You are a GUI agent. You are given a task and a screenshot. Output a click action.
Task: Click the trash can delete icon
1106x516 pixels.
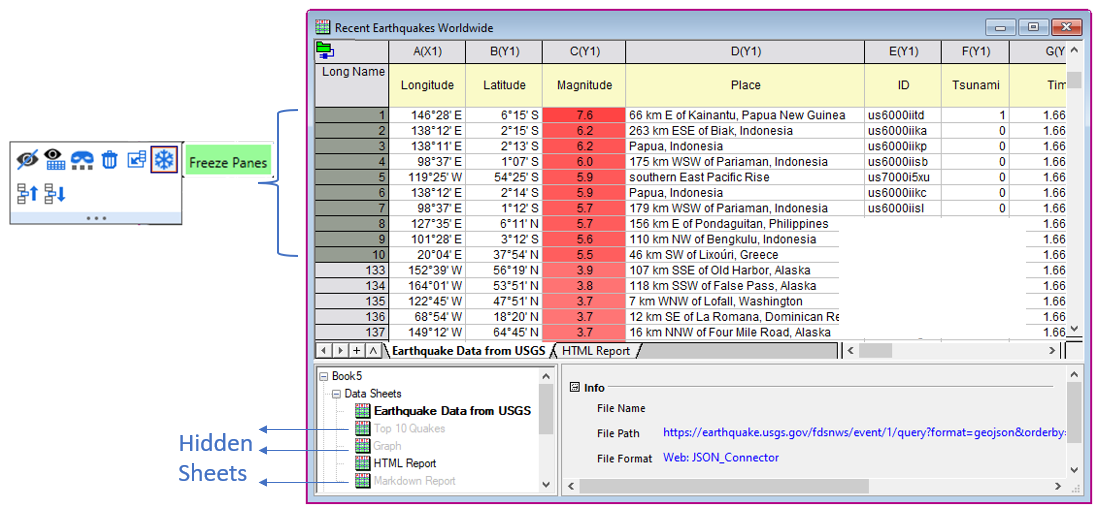pyautogui.click(x=109, y=159)
